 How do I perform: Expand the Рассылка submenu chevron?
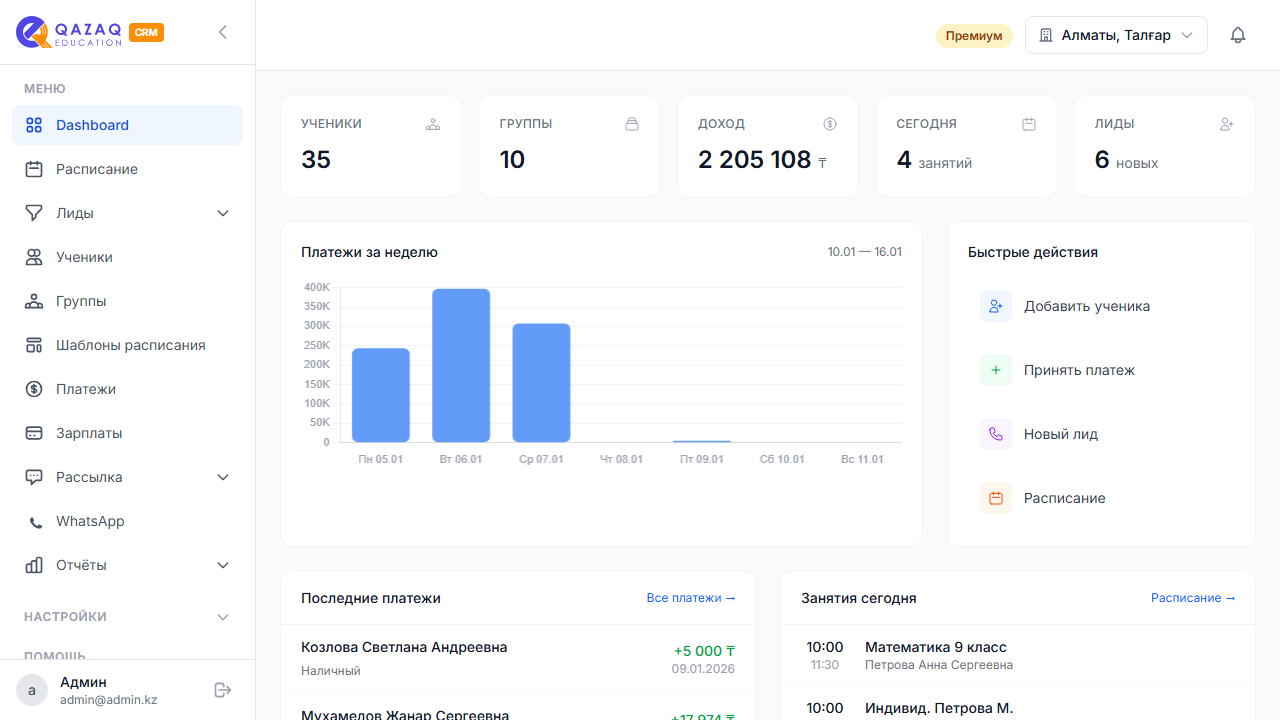click(223, 477)
